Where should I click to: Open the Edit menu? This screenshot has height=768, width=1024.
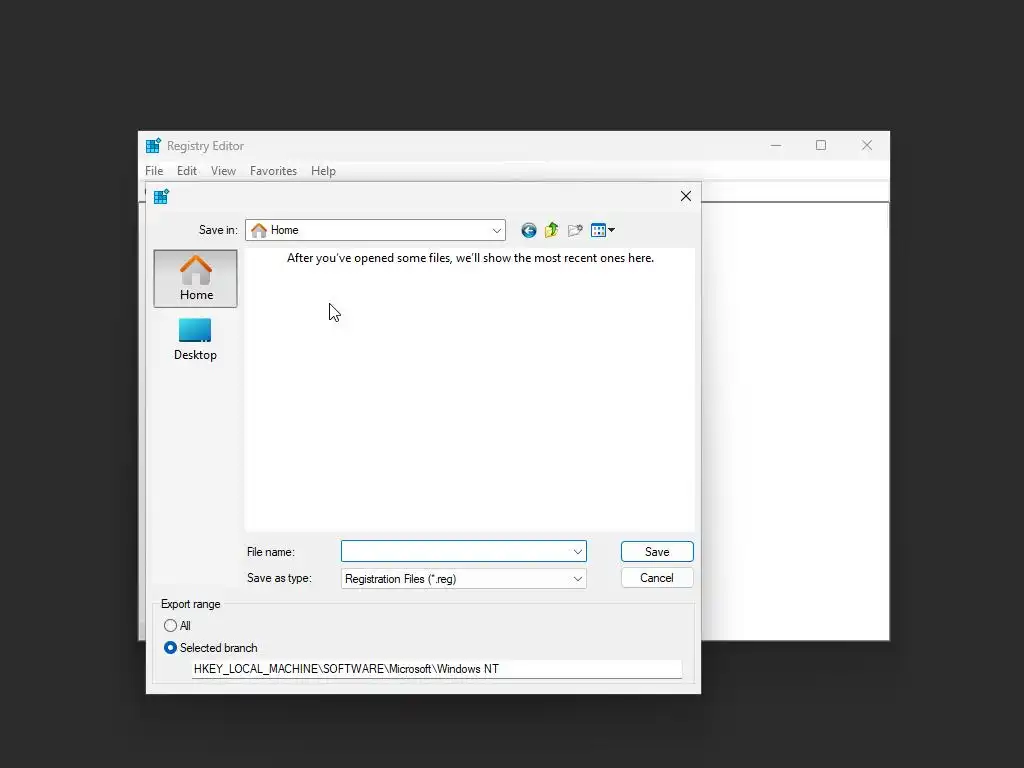(x=187, y=171)
